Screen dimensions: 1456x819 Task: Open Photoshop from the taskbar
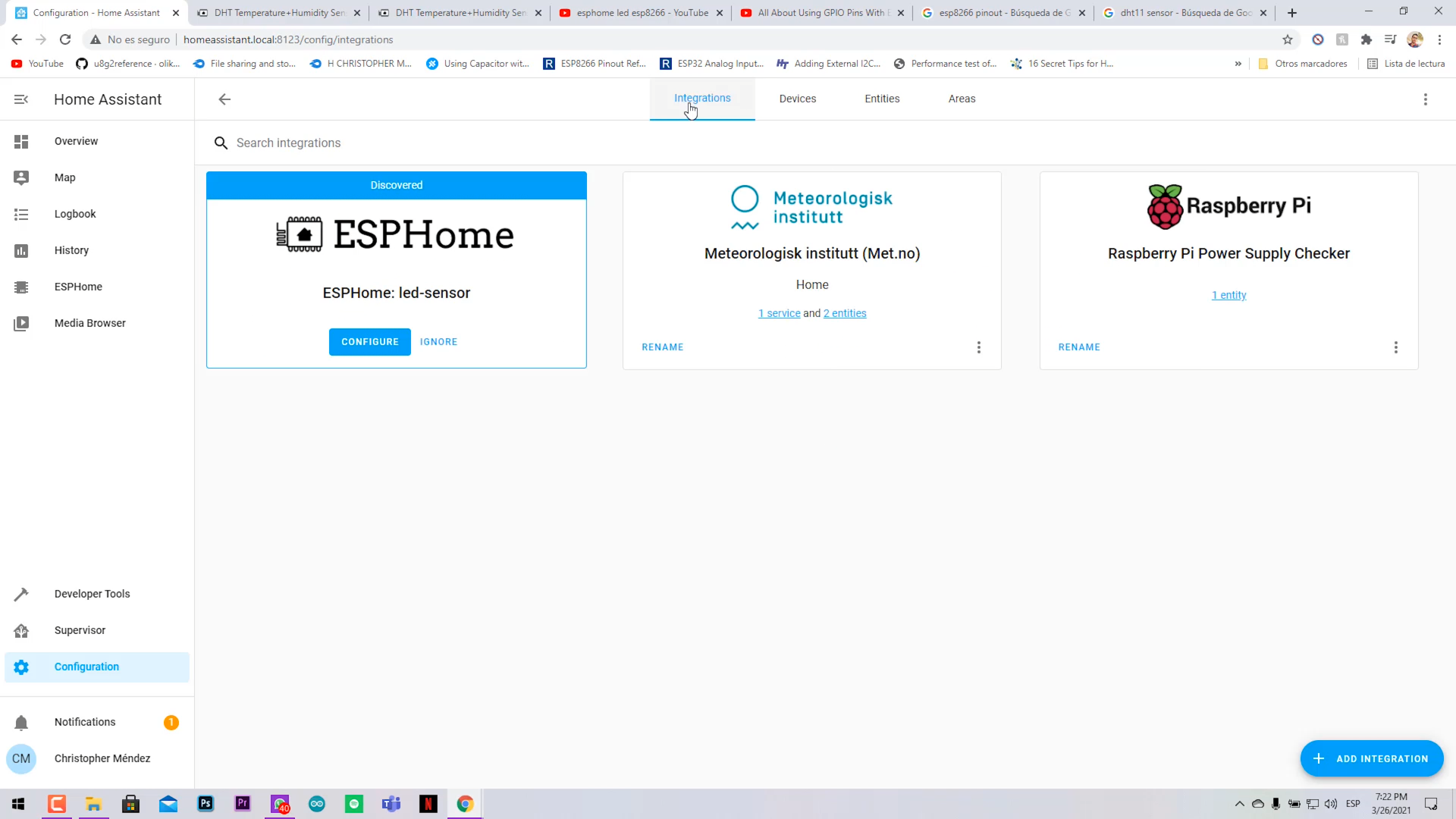(x=206, y=804)
